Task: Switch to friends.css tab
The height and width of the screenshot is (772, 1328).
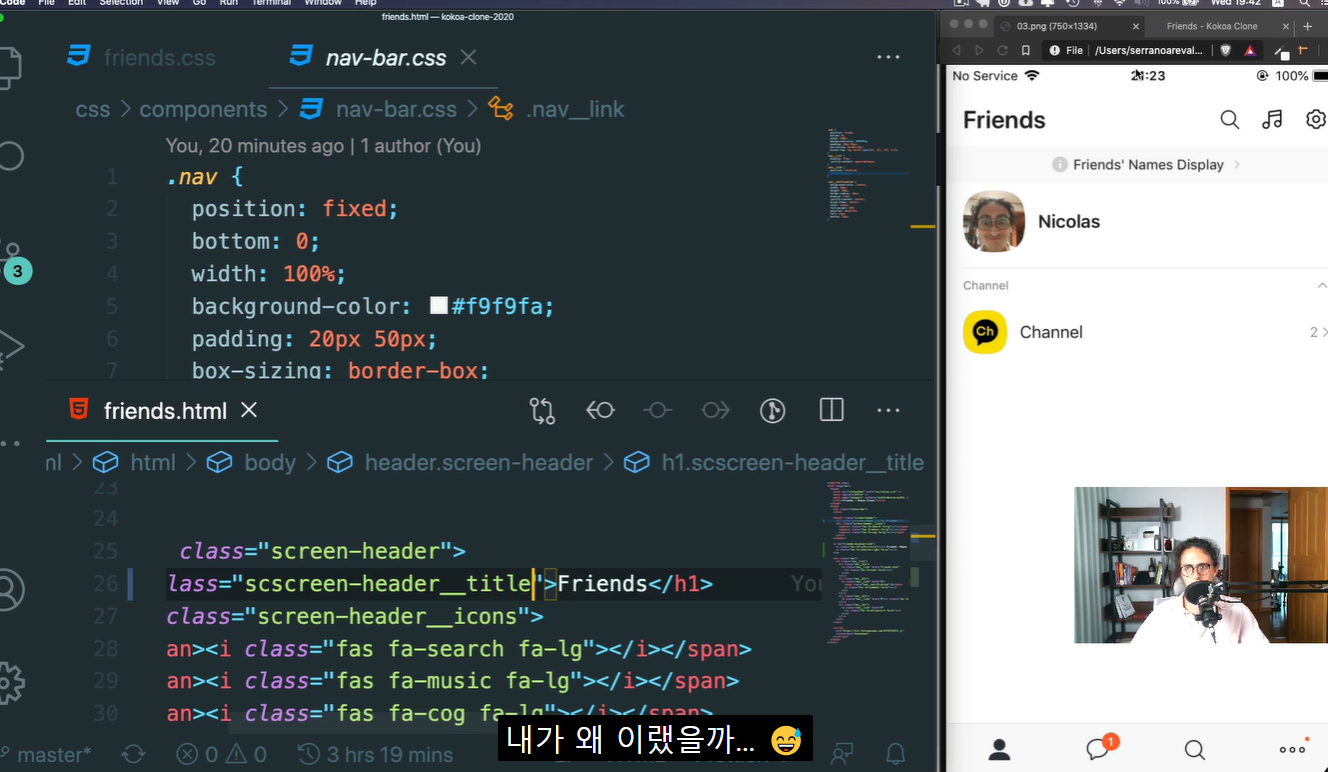Action: 142,57
